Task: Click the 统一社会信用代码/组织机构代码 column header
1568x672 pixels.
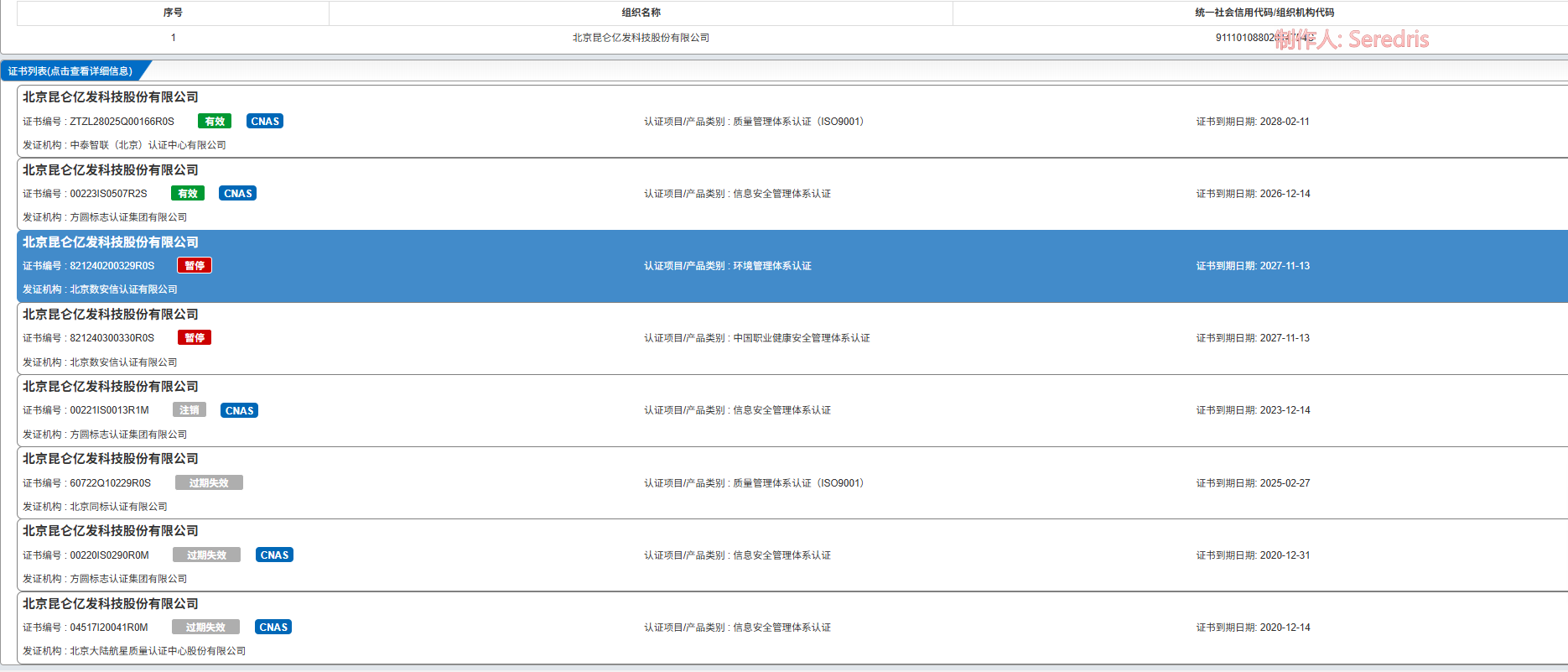Action: pyautogui.click(x=1264, y=13)
